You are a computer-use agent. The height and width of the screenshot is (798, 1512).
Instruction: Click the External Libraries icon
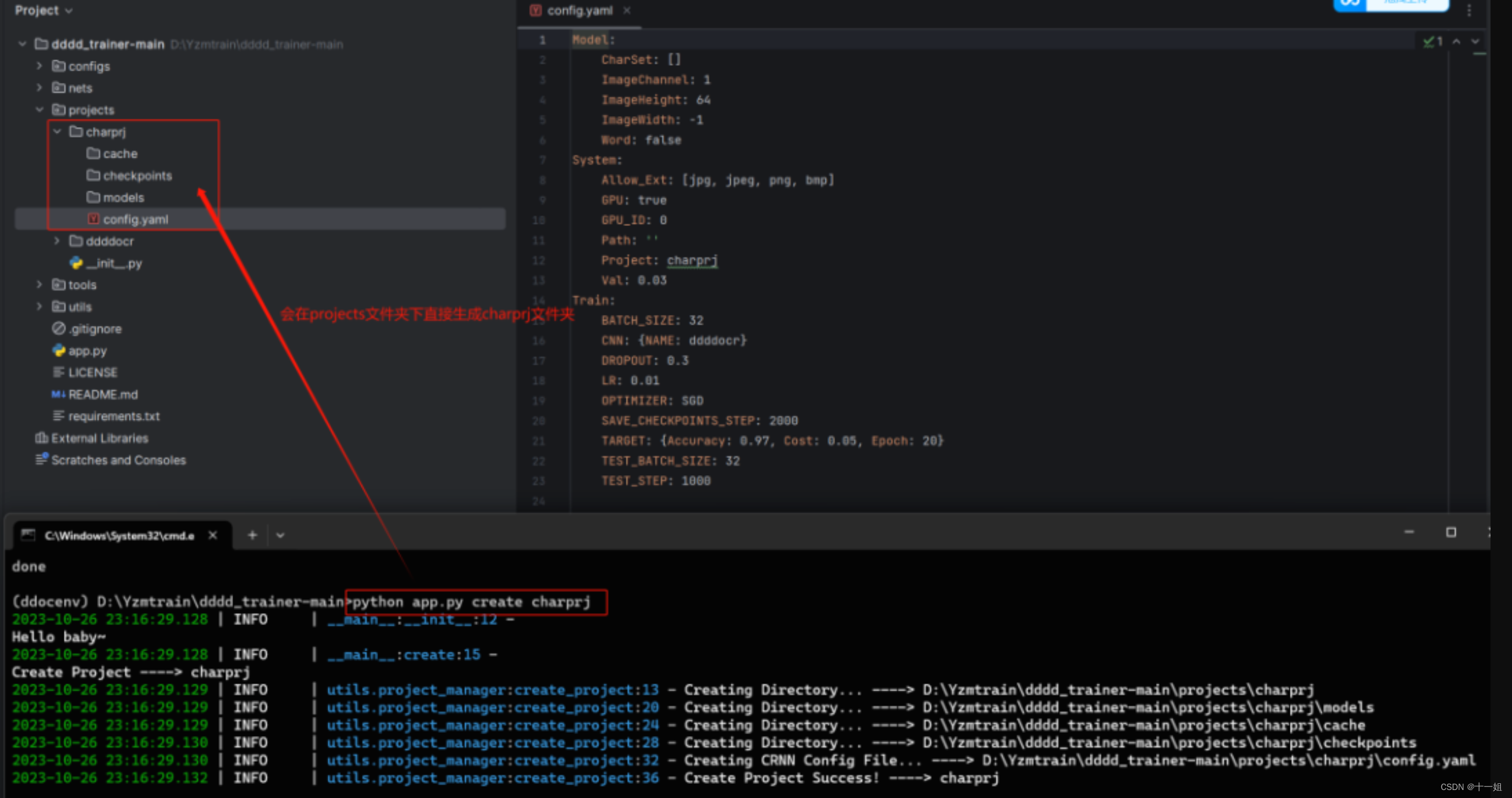41,438
